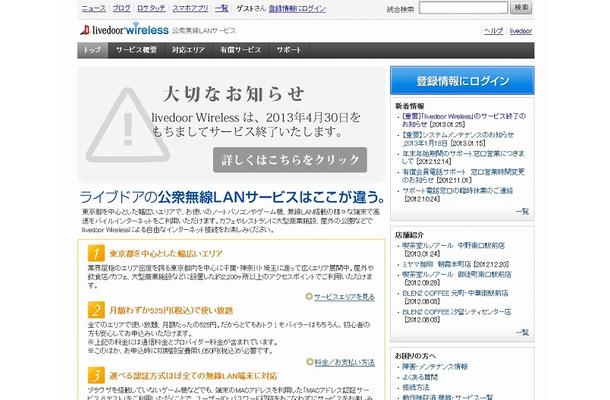Open BLENZ COFFEE 元町・中華街駅前店 store link
The image size is (610, 400).
tap(455, 293)
